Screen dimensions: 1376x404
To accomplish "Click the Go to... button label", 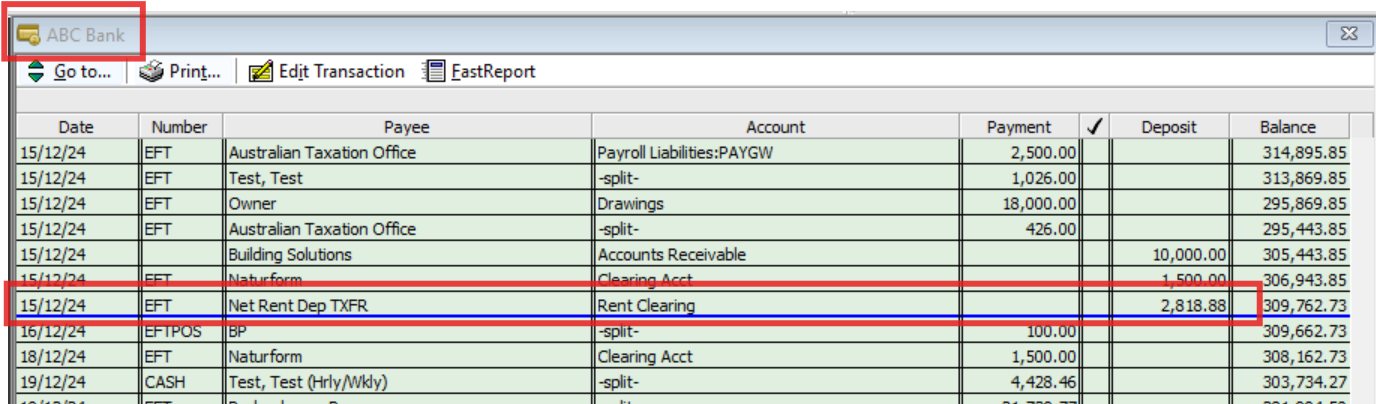I will point(82,72).
